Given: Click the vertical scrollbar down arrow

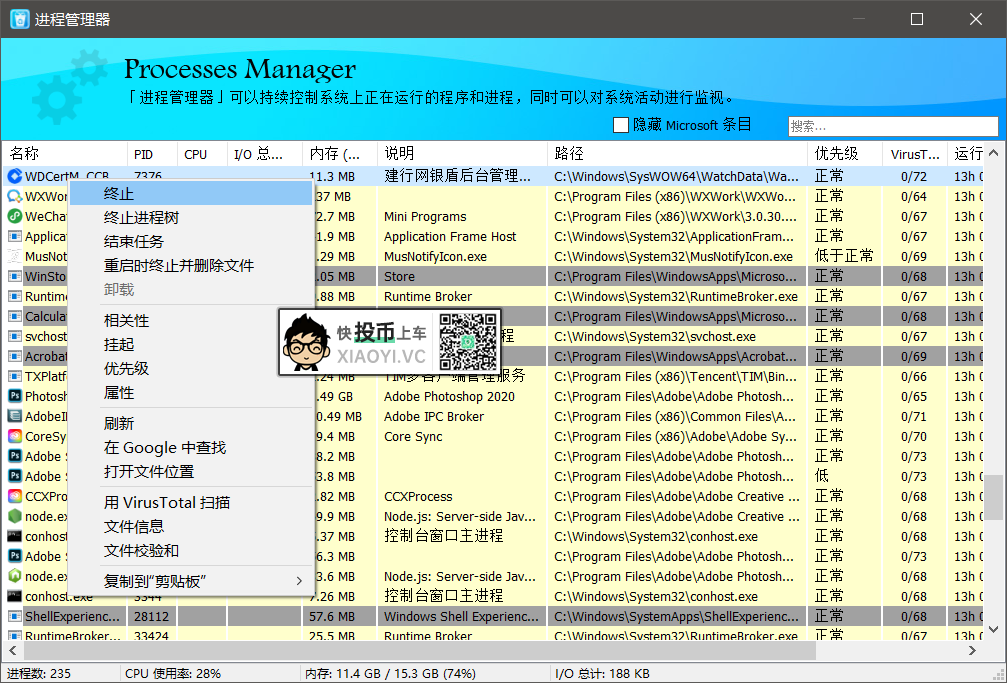Looking at the screenshot, I should pos(994,630).
